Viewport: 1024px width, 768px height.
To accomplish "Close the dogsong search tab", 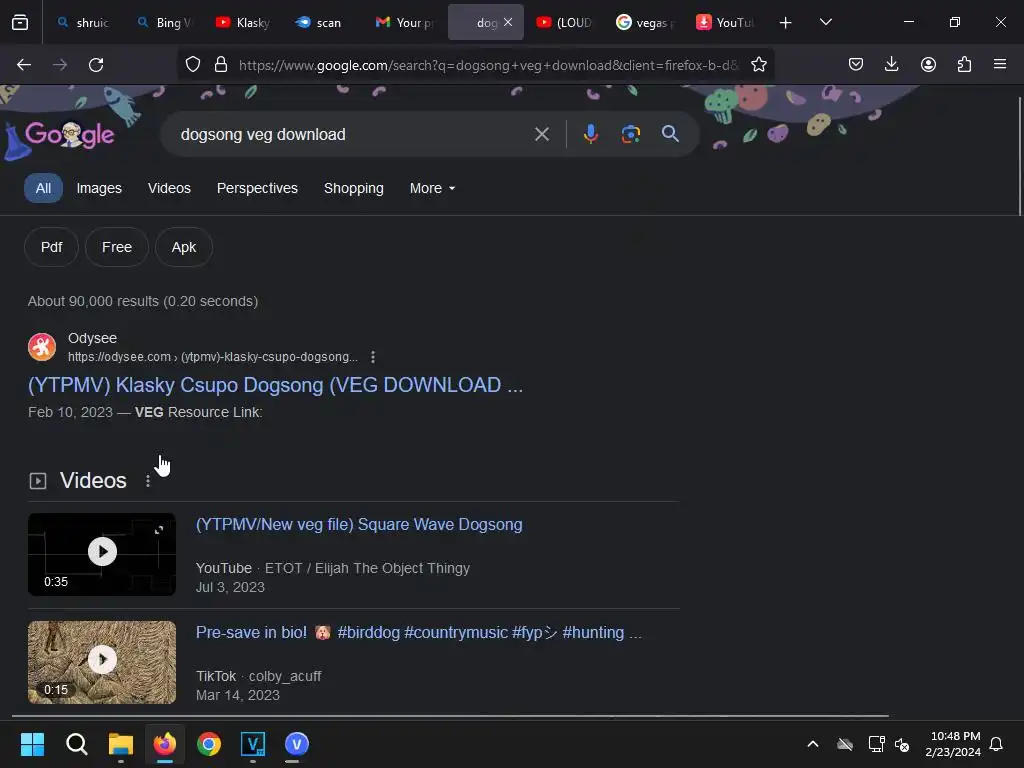I will coord(508,22).
